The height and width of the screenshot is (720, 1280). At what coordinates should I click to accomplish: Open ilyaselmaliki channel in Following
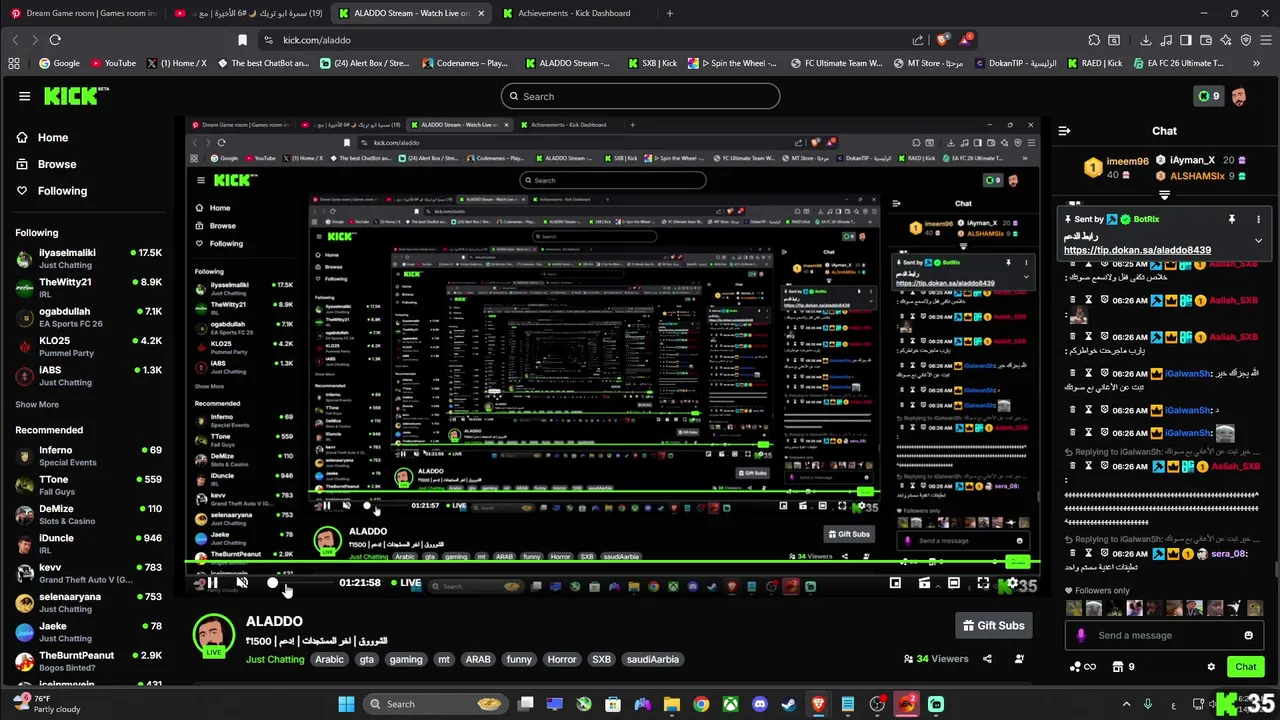point(88,259)
